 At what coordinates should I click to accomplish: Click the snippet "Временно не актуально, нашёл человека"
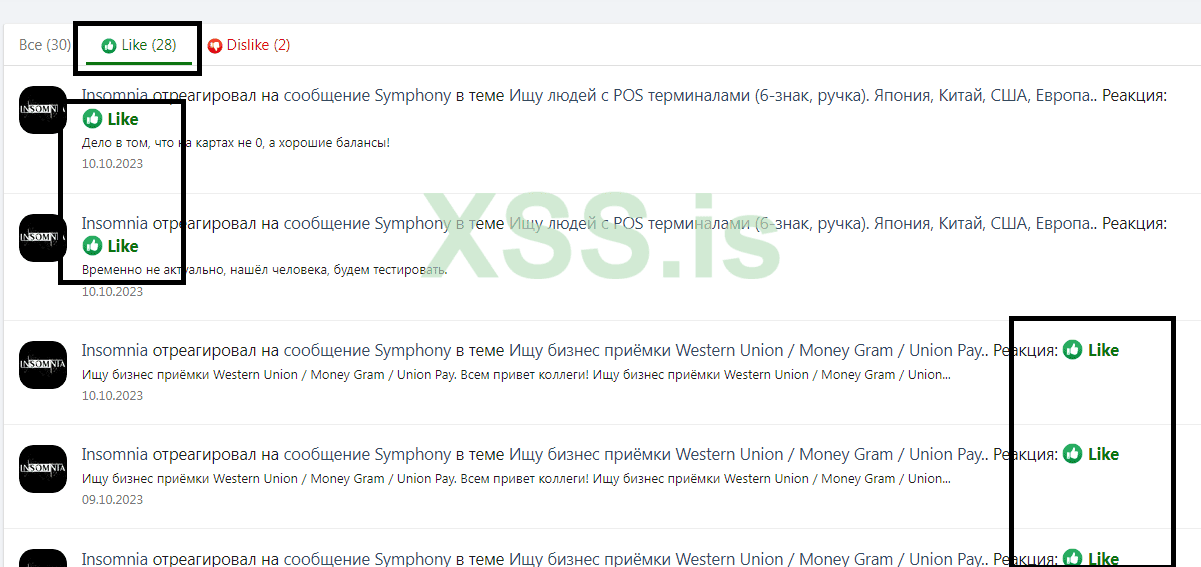click(x=264, y=270)
